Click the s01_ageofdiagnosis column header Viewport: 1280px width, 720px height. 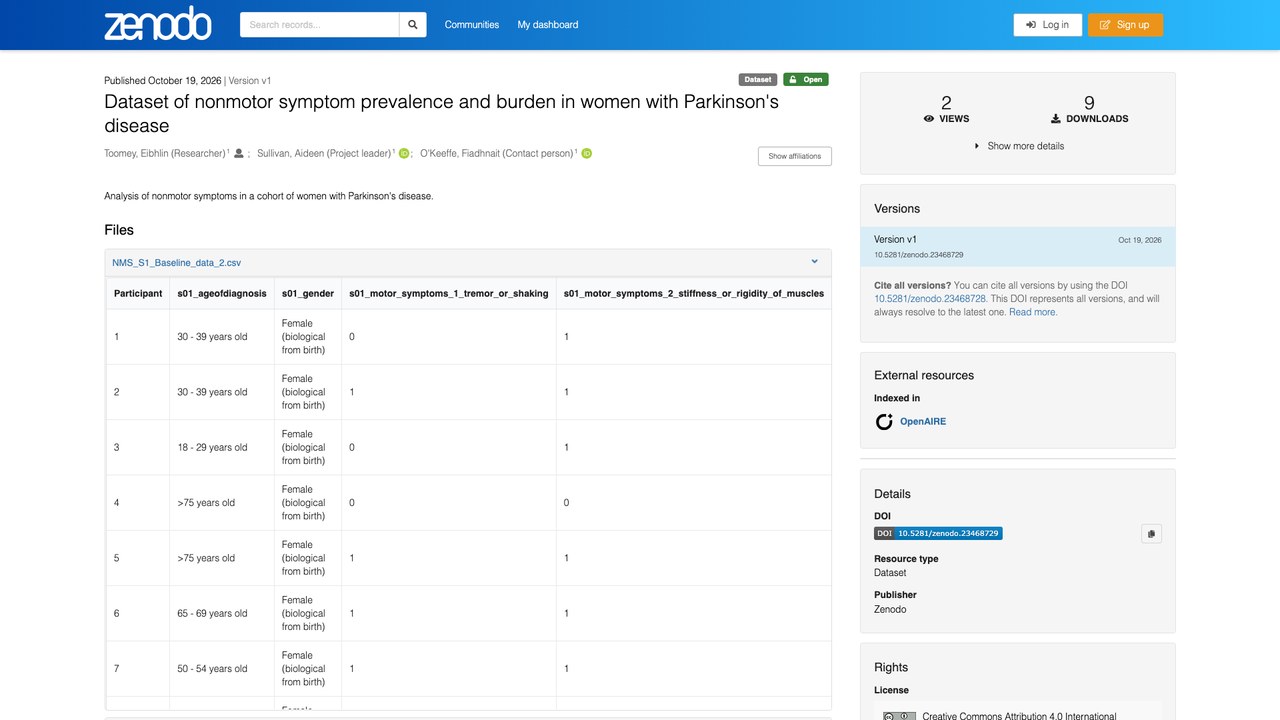coord(222,294)
